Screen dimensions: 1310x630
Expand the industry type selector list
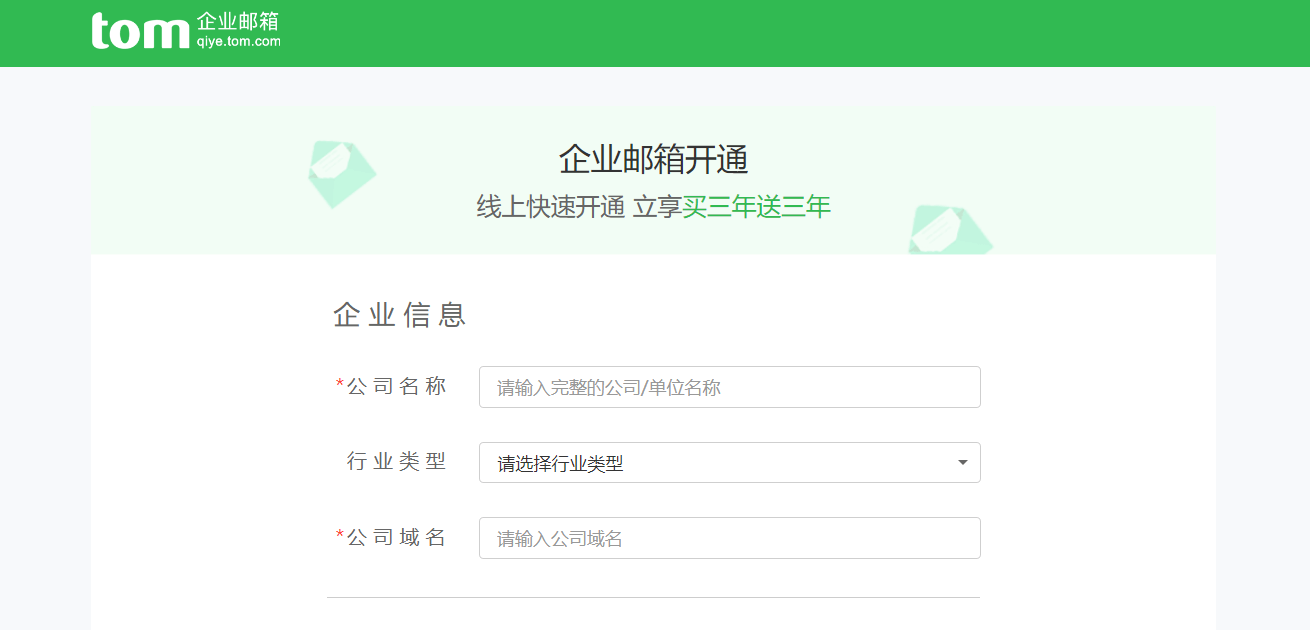click(729, 462)
